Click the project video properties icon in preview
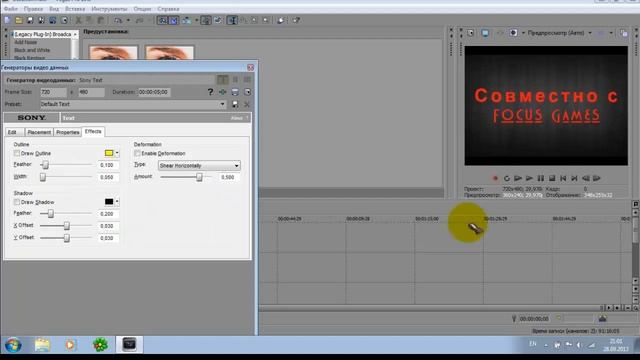The image size is (640, 360). pyautogui.click(x=471, y=33)
